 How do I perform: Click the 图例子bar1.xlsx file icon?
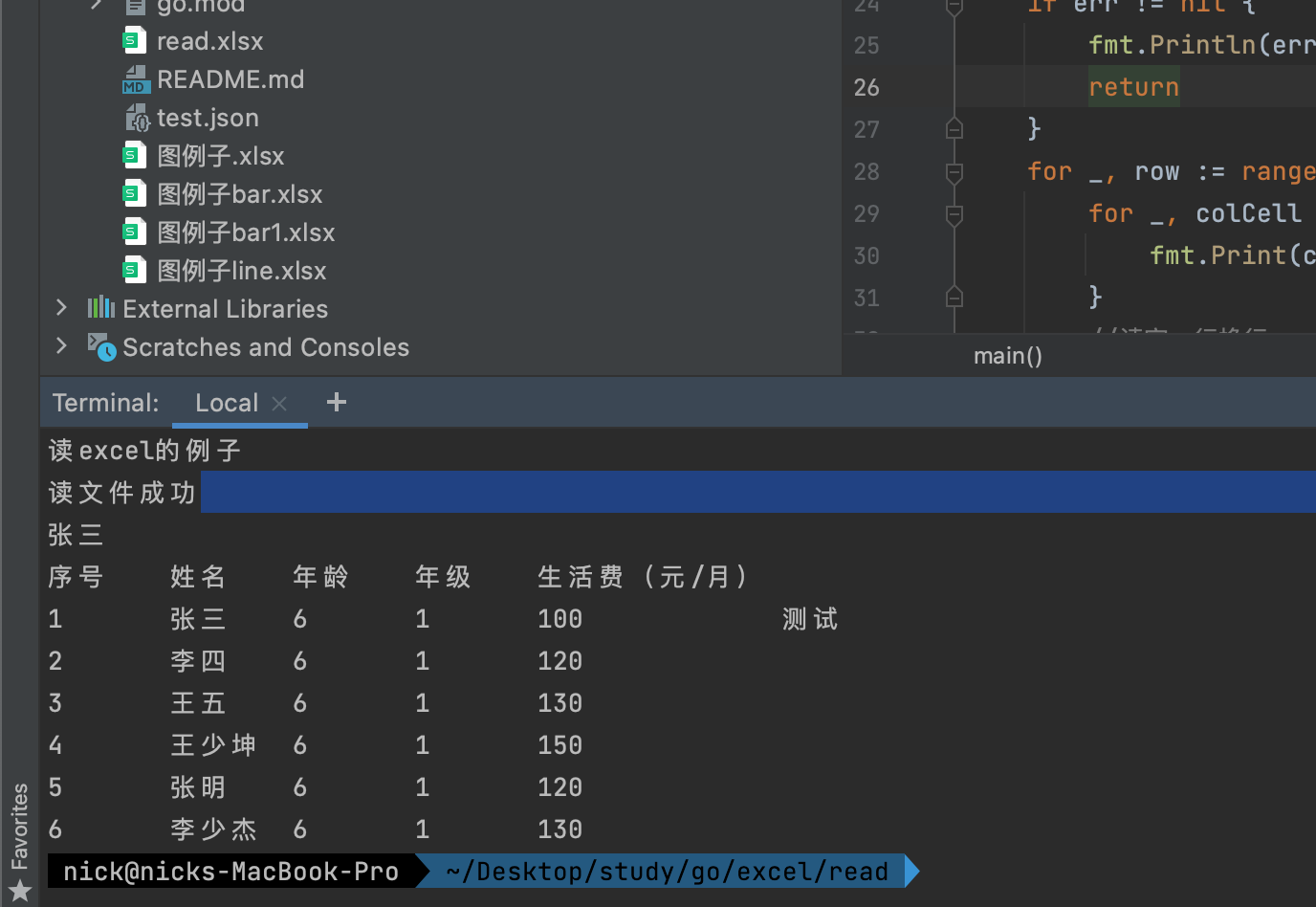(135, 232)
